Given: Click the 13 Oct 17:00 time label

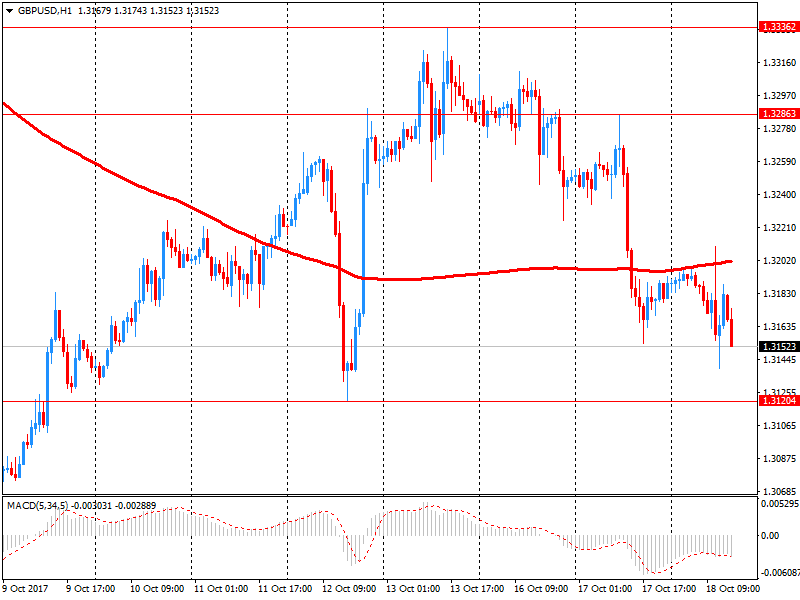Looking at the screenshot, I should pos(477,589).
